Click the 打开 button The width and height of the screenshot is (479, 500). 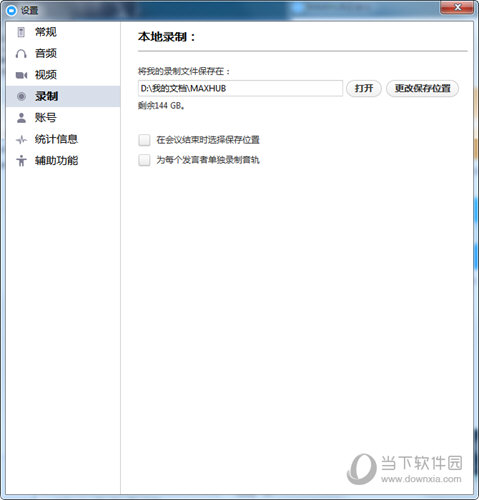[x=364, y=89]
